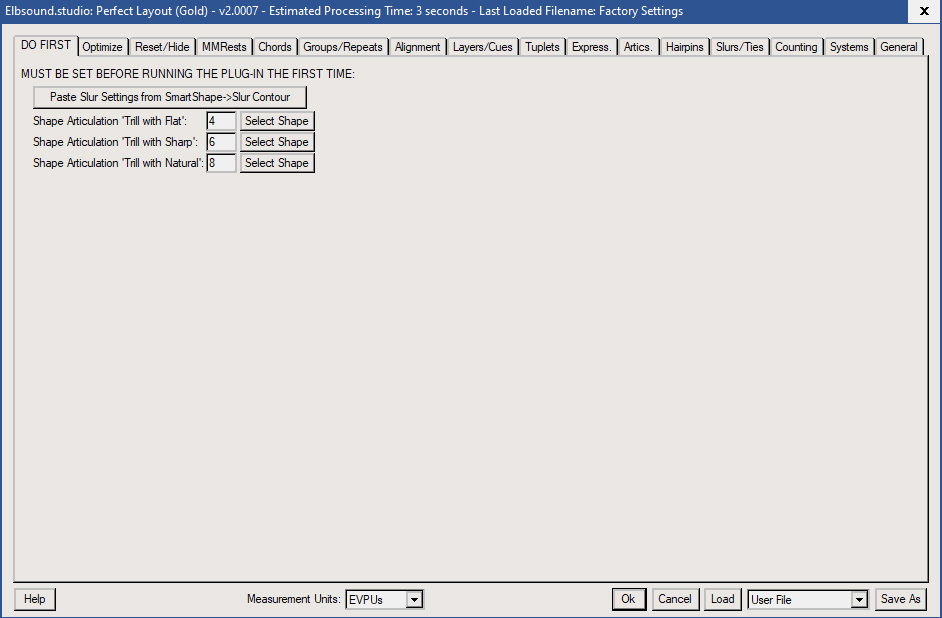942x618 pixels.
Task: Switch to the Slurs/Ties tab
Action: [x=739, y=46]
